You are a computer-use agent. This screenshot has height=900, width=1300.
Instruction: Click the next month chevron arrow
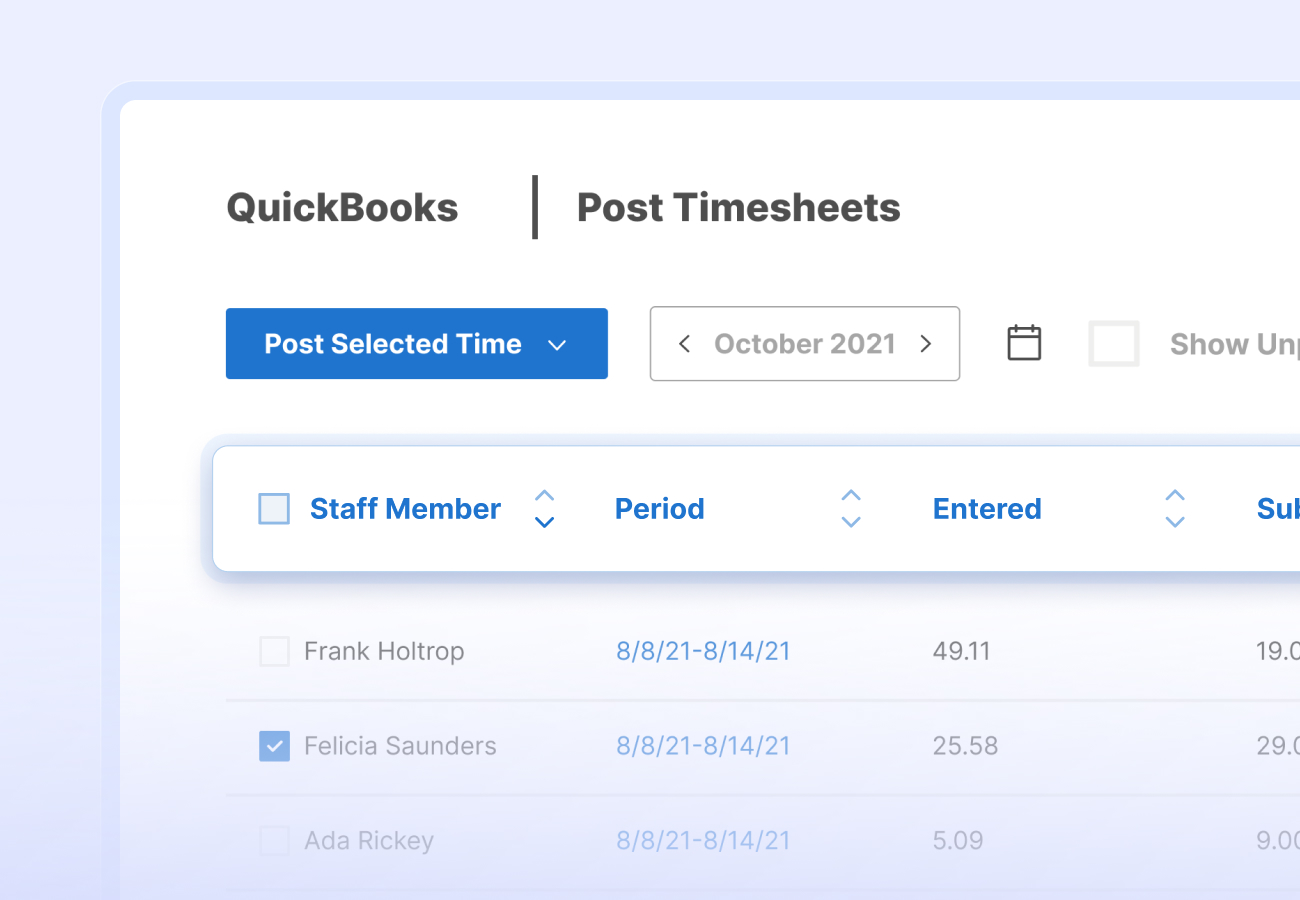(x=926, y=343)
